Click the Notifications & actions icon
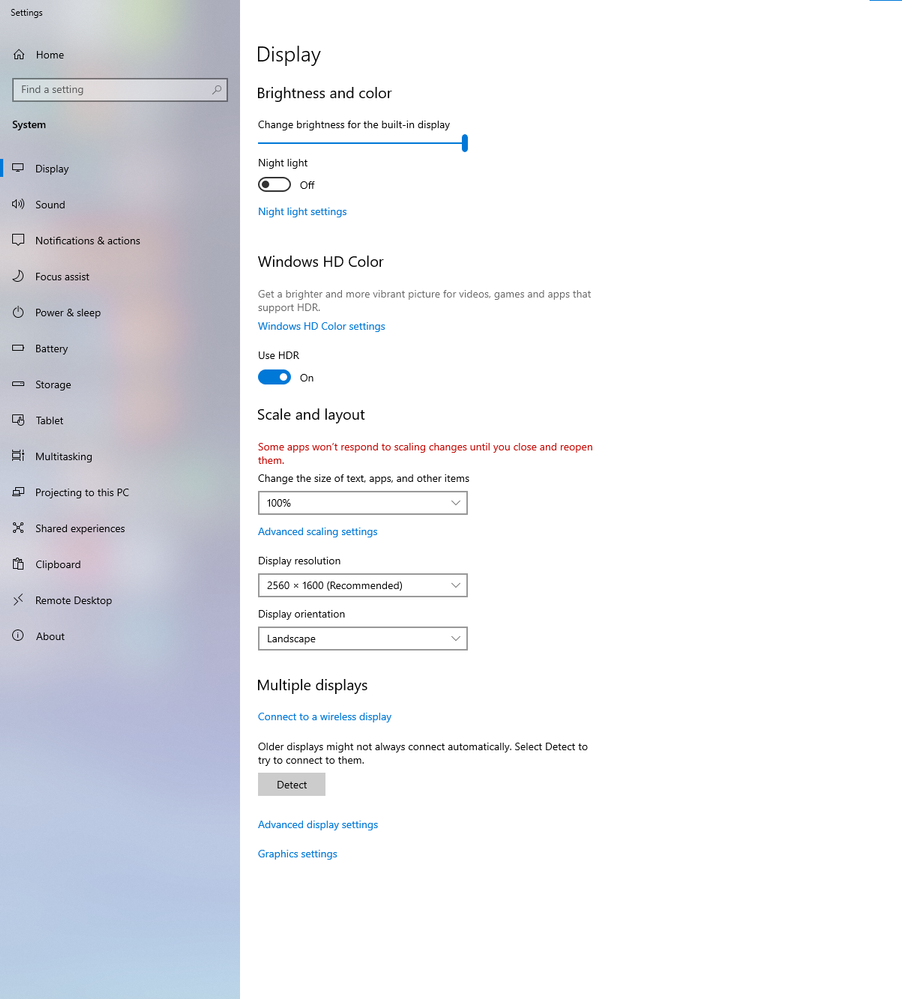902x999 pixels. coord(18,240)
